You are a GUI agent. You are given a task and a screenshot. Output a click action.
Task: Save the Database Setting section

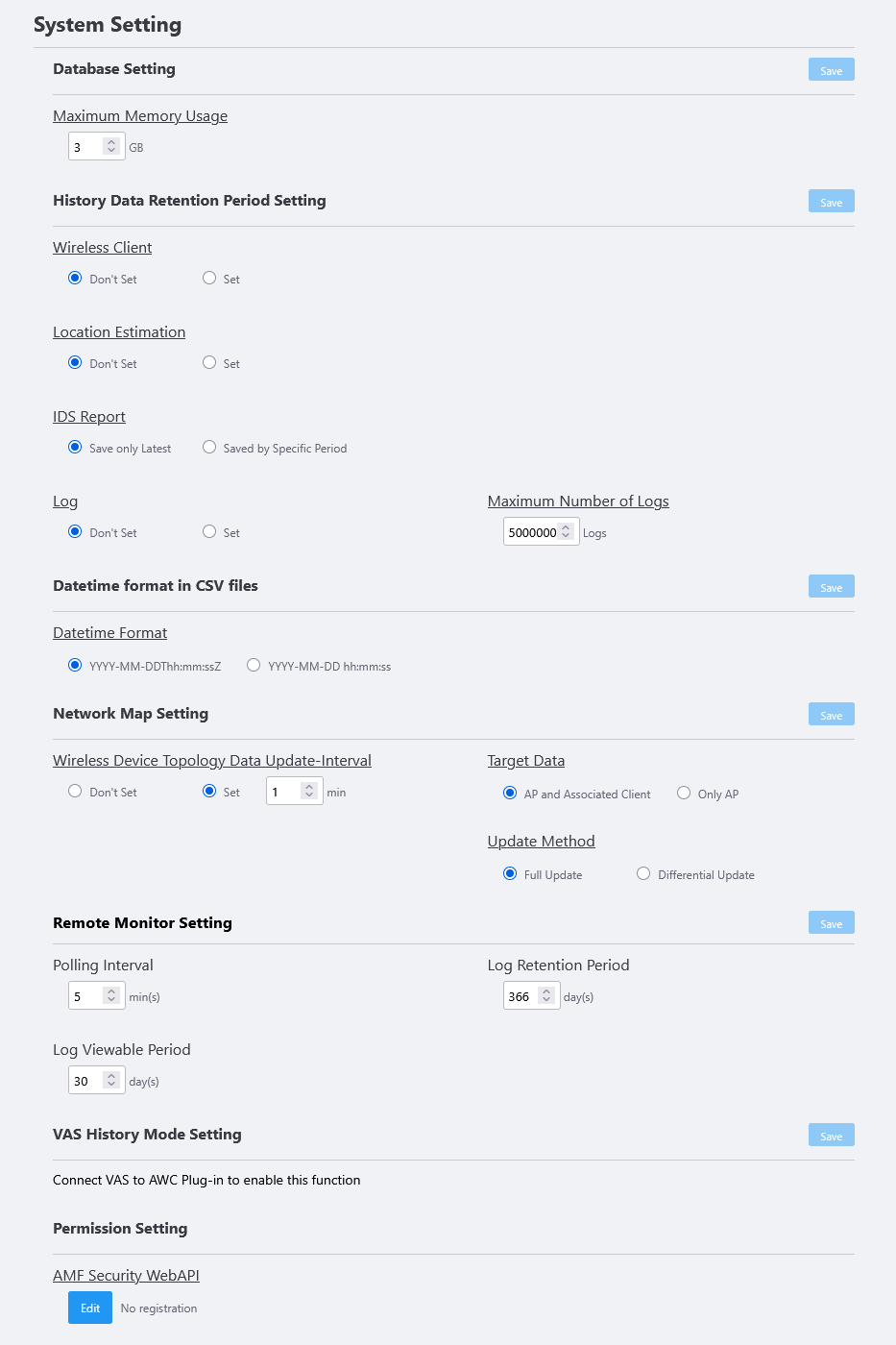coord(831,70)
